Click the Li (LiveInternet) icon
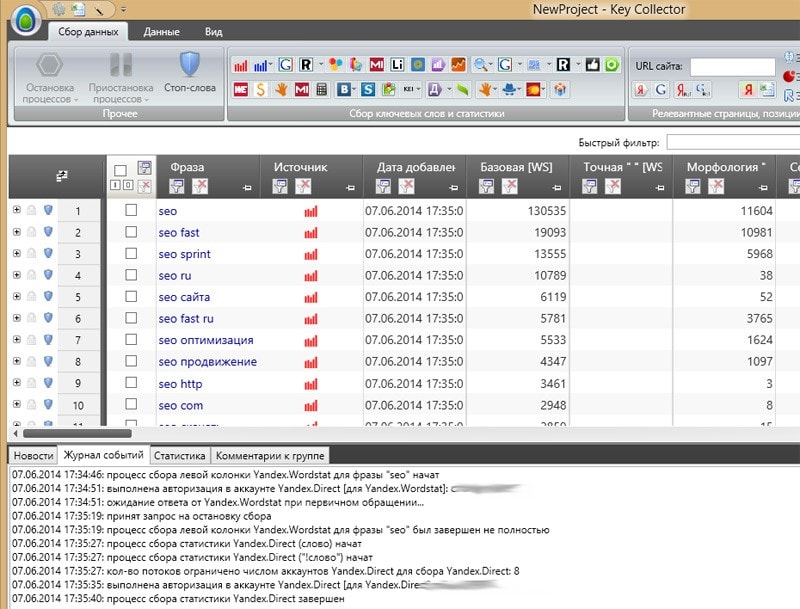This screenshot has height=609, width=800. [397, 65]
